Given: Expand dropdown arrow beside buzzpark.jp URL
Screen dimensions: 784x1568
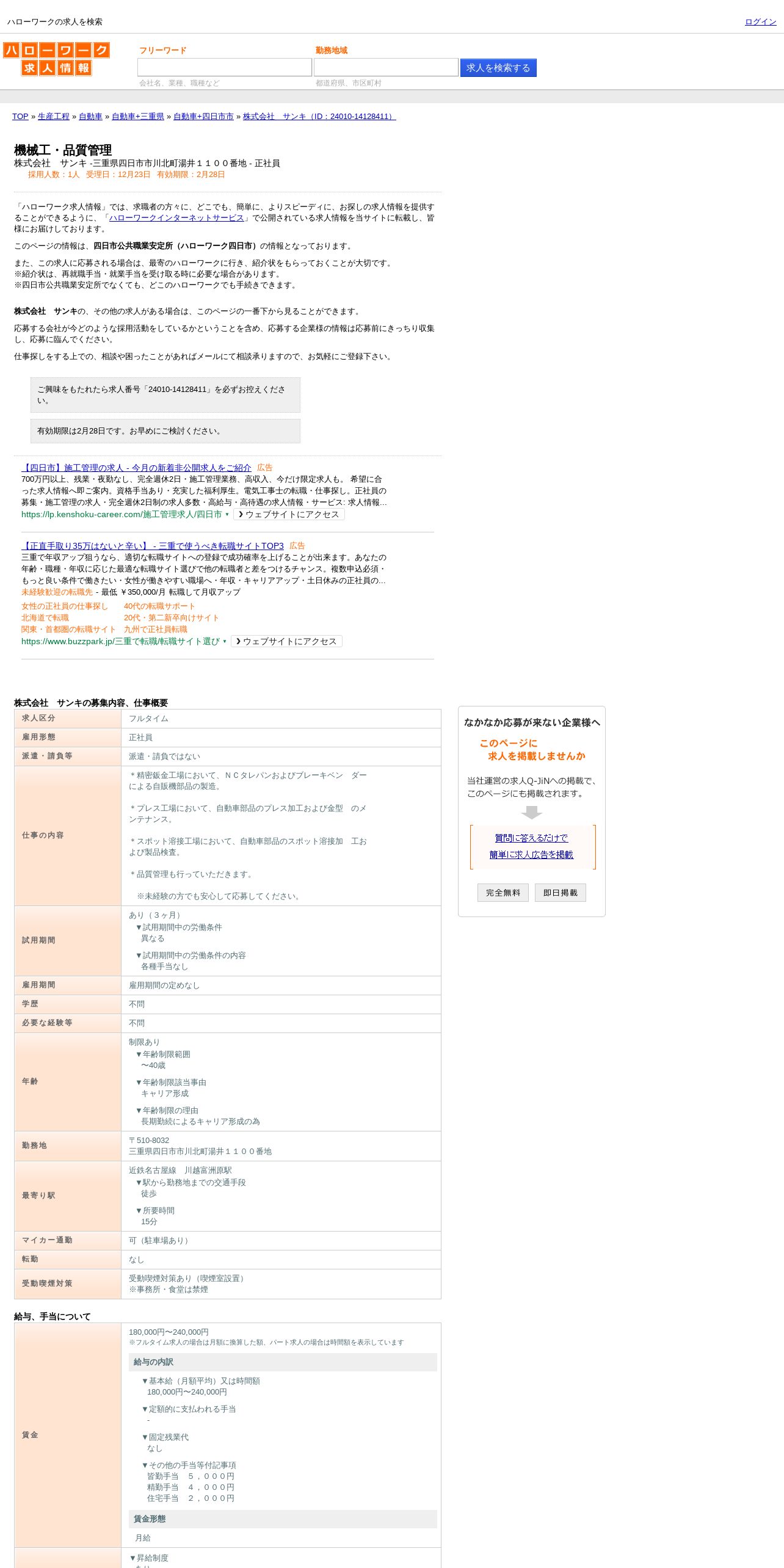Looking at the screenshot, I should [225, 642].
